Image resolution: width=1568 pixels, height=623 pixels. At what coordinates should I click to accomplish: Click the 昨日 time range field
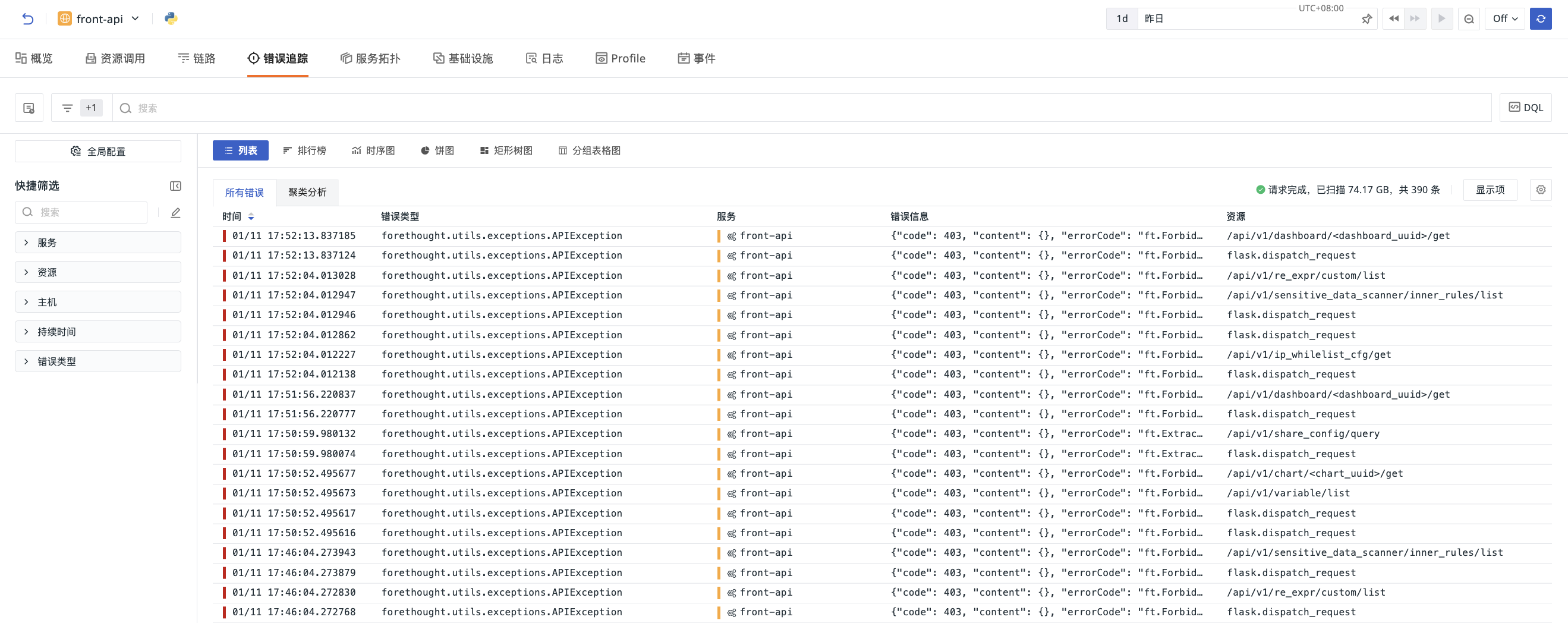coord(1246,19)
